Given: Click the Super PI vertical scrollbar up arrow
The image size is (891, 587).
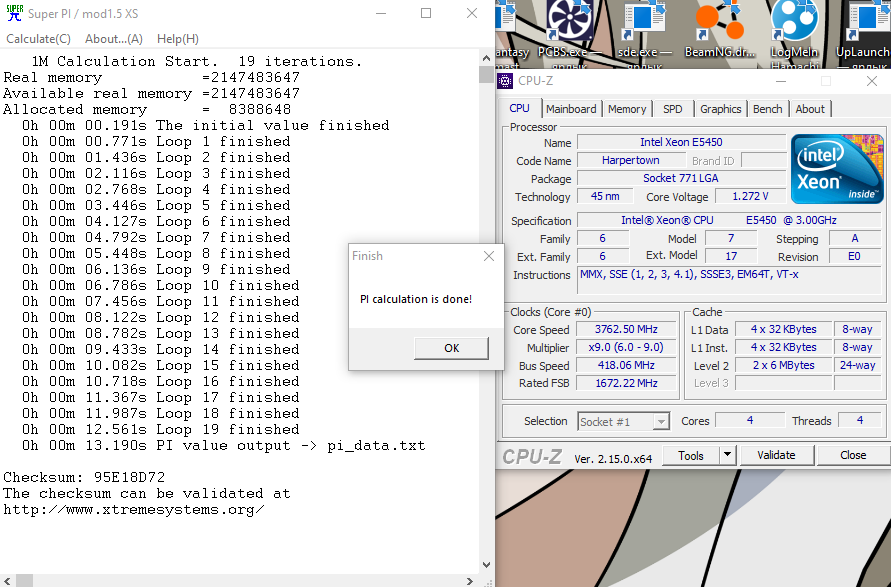Looking at the screenshot, I should click(x=486, y=58).
